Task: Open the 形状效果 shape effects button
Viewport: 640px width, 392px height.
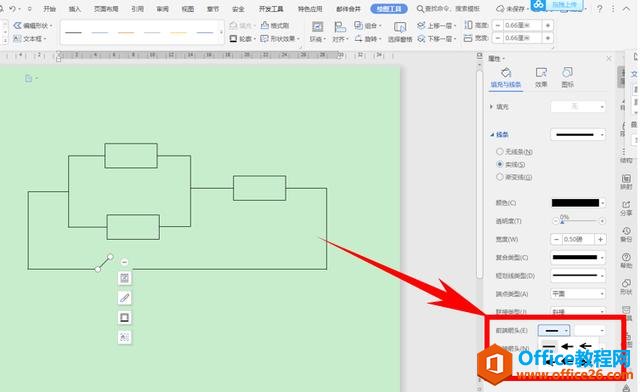Action: (280, 39)
